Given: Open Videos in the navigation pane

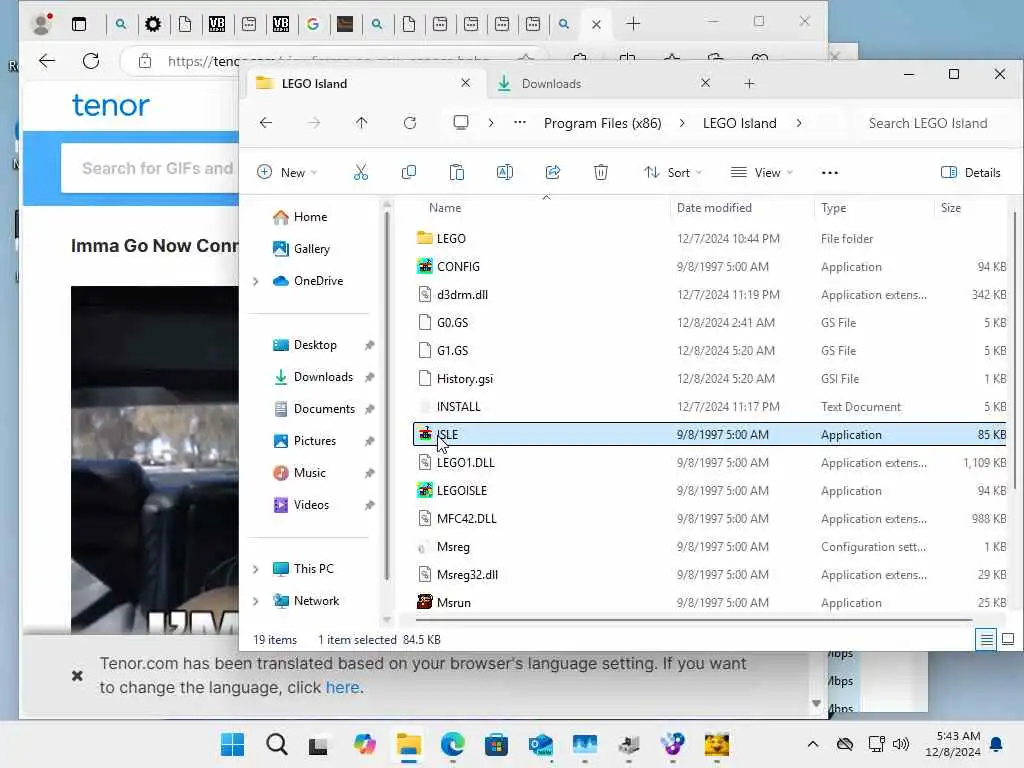Looking at the screenshot, I should coord(311,505).
